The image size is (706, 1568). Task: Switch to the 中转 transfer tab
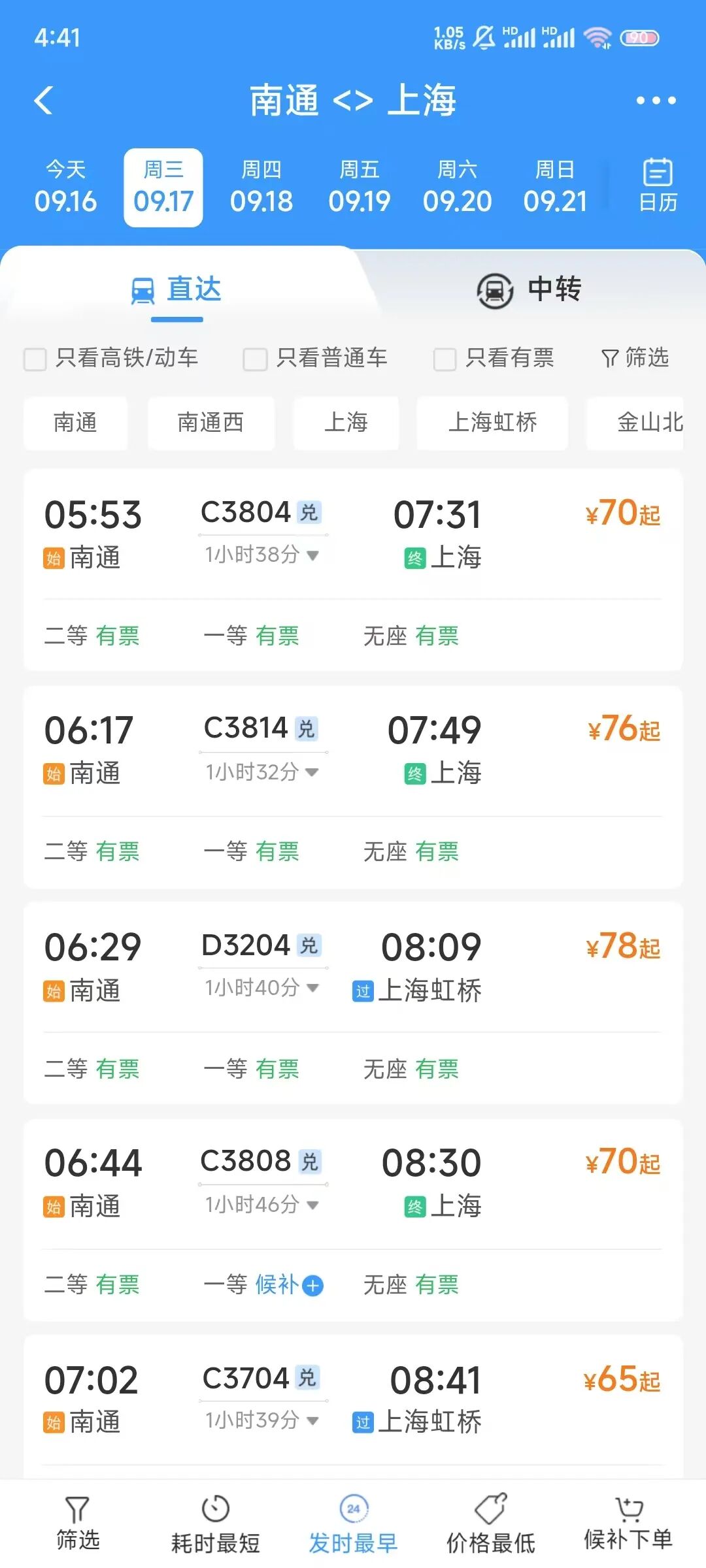tap(529, 289)
